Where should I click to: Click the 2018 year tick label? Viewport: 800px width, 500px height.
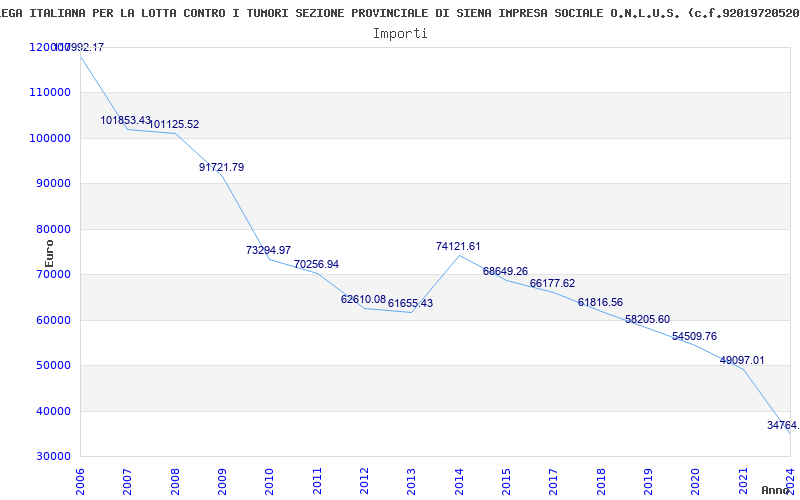(x=601, y=482)
